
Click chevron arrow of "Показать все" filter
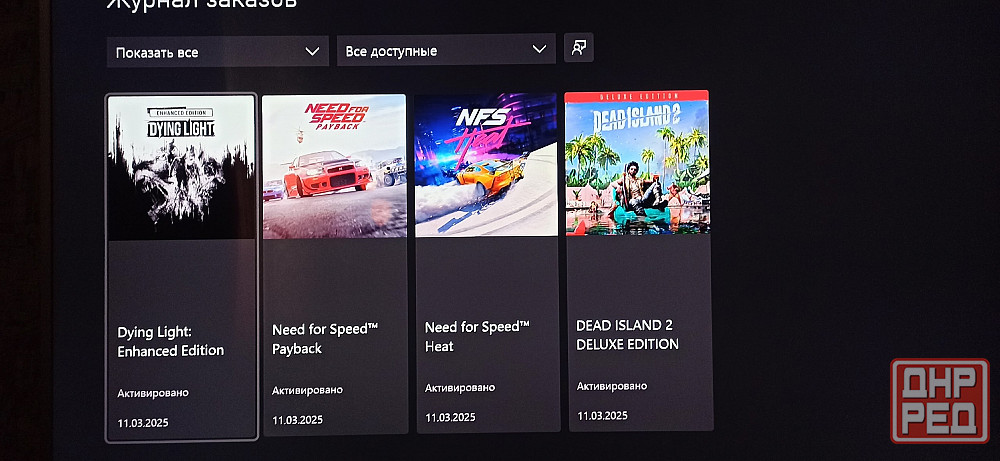pyautogui.click(x=312, y=51)
